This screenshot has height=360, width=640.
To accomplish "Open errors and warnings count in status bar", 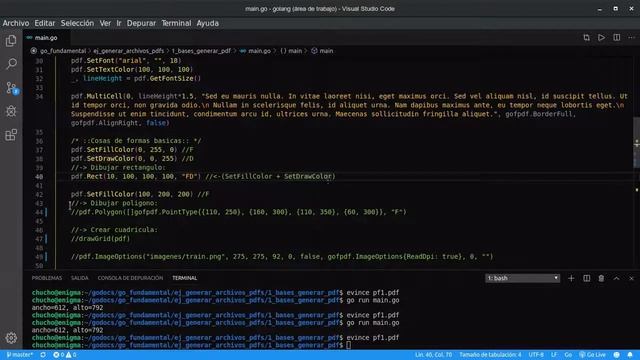I will [64, 355].
